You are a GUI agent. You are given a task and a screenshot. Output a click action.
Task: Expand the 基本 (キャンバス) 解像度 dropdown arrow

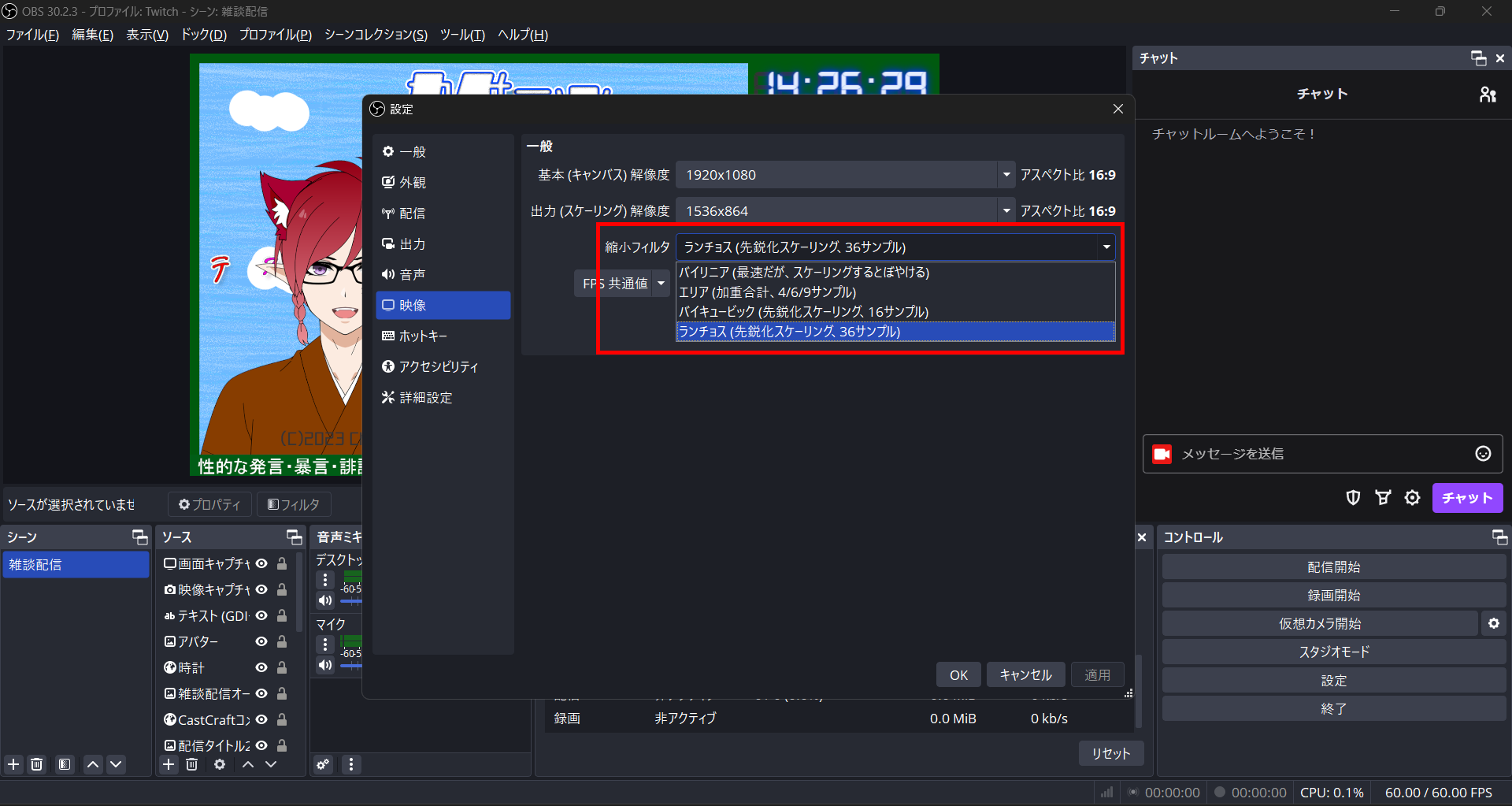coord(1006,175)
